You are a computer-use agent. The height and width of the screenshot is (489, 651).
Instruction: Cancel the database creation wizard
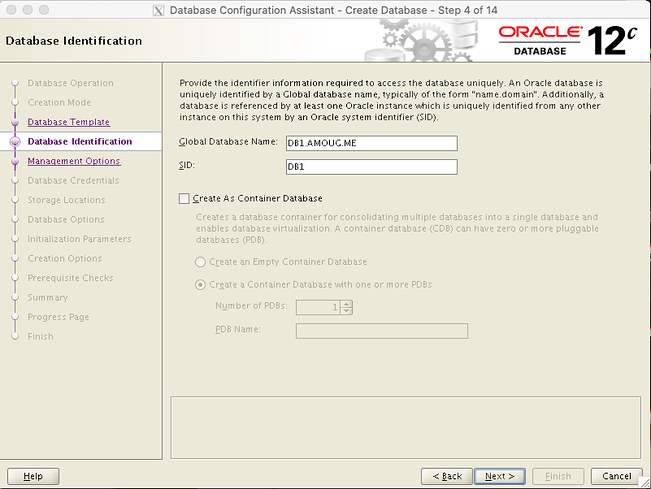pos(617,476)
